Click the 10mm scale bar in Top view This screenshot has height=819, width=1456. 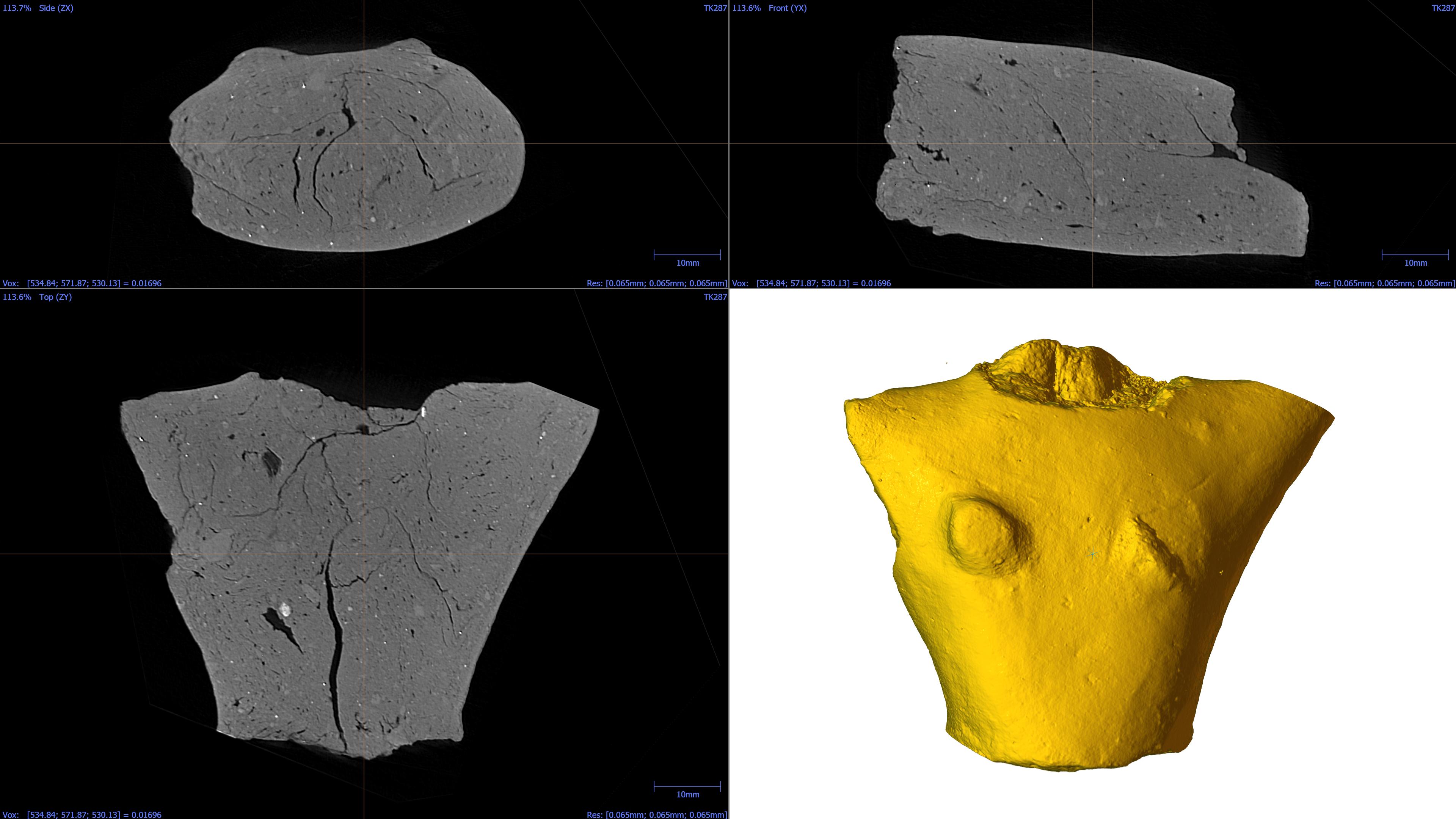tap(687, 789)
